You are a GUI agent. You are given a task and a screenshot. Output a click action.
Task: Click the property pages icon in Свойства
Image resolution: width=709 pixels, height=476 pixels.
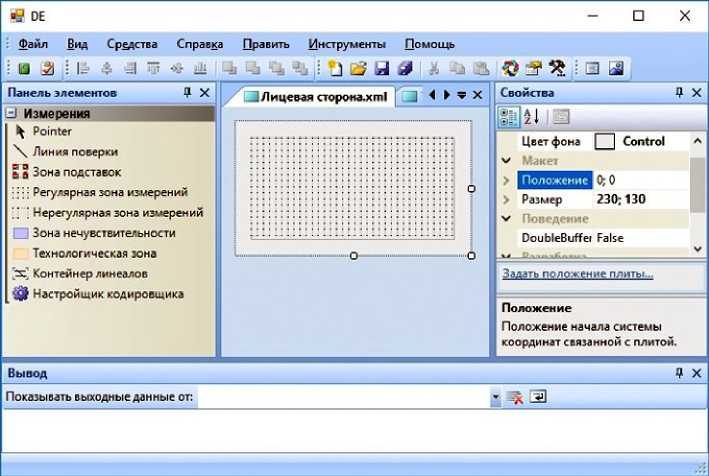click(x=561, y=117)
